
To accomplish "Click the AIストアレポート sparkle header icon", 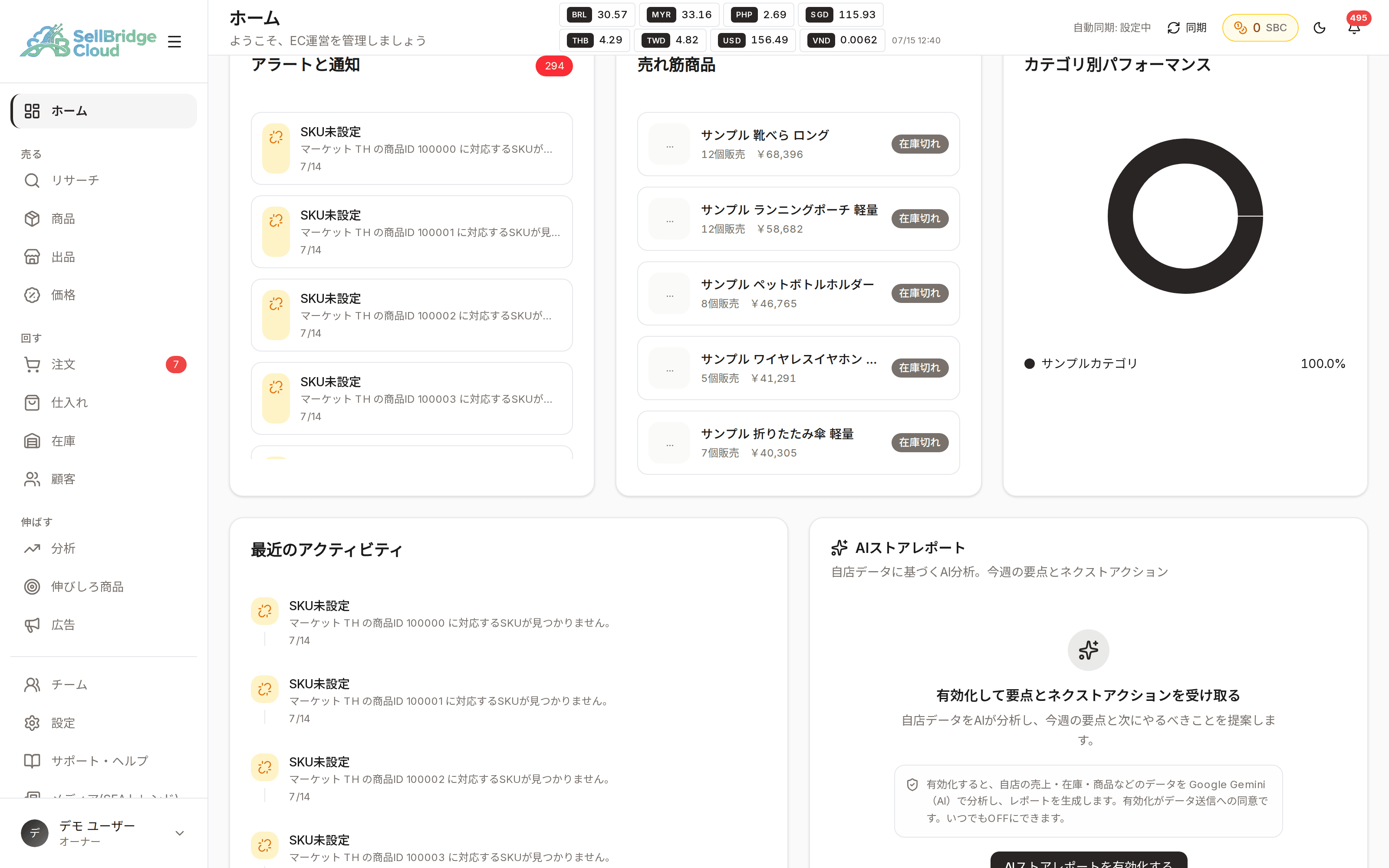I will pyautogui.click(x=839, y=548).
